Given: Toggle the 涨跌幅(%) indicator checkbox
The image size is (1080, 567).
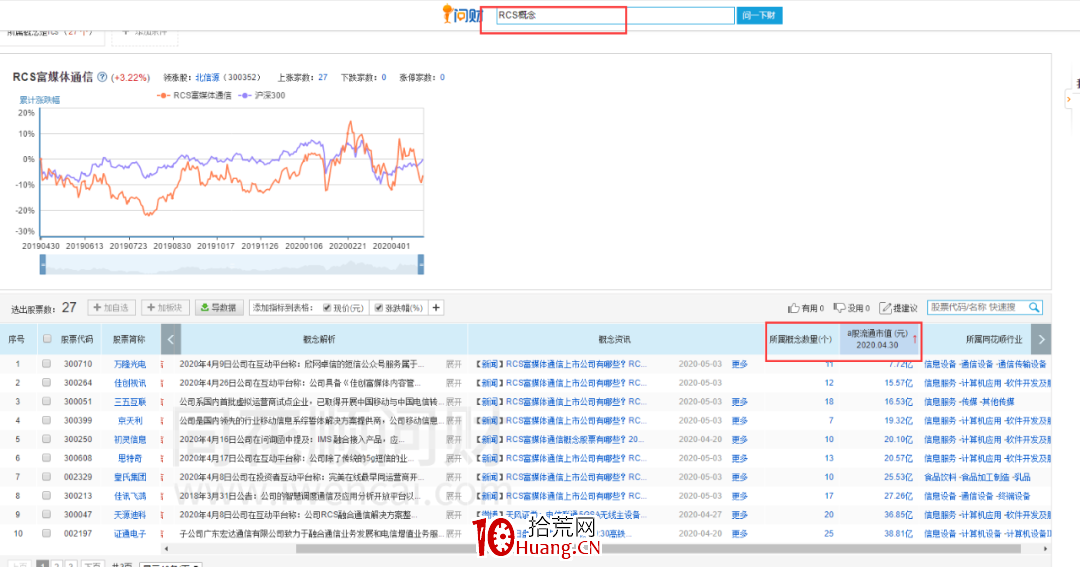Looking at the screenshot, I should pyautogui.click(x=379, y=308).
